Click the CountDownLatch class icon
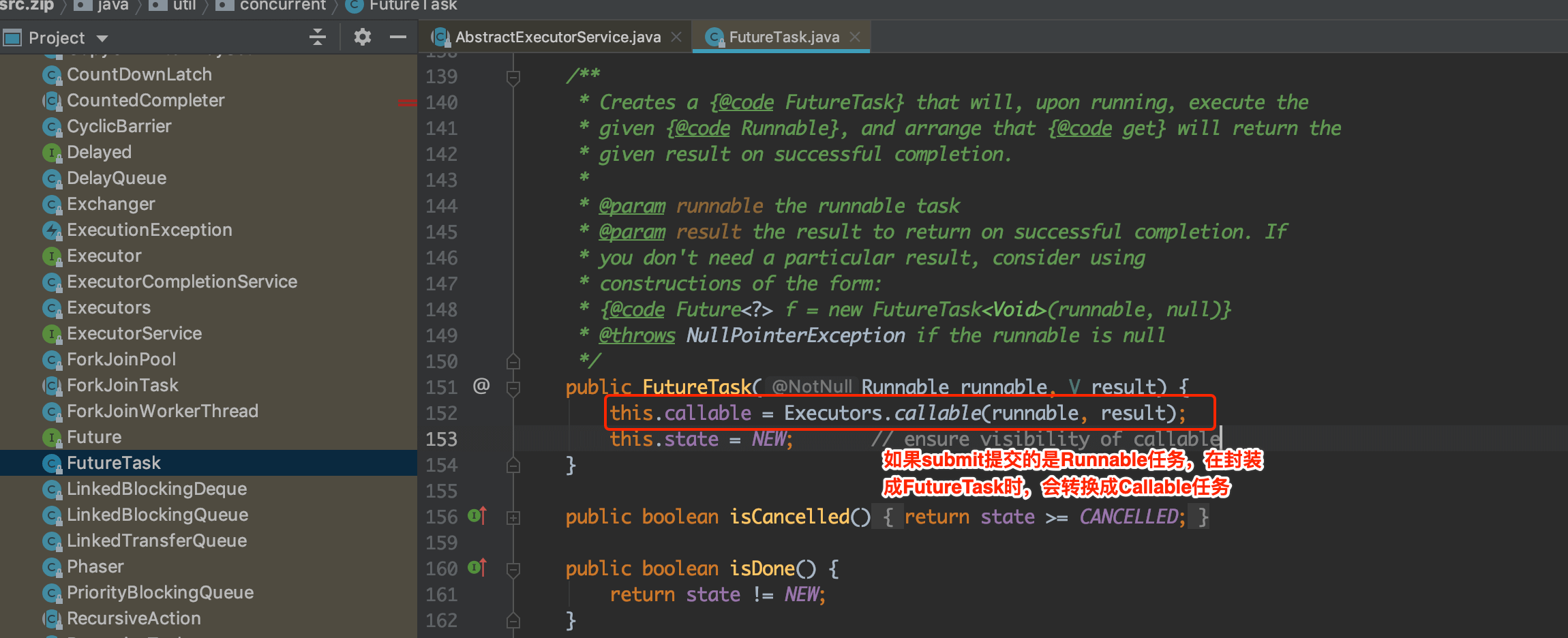1568x638 pixels. [52, 75]
